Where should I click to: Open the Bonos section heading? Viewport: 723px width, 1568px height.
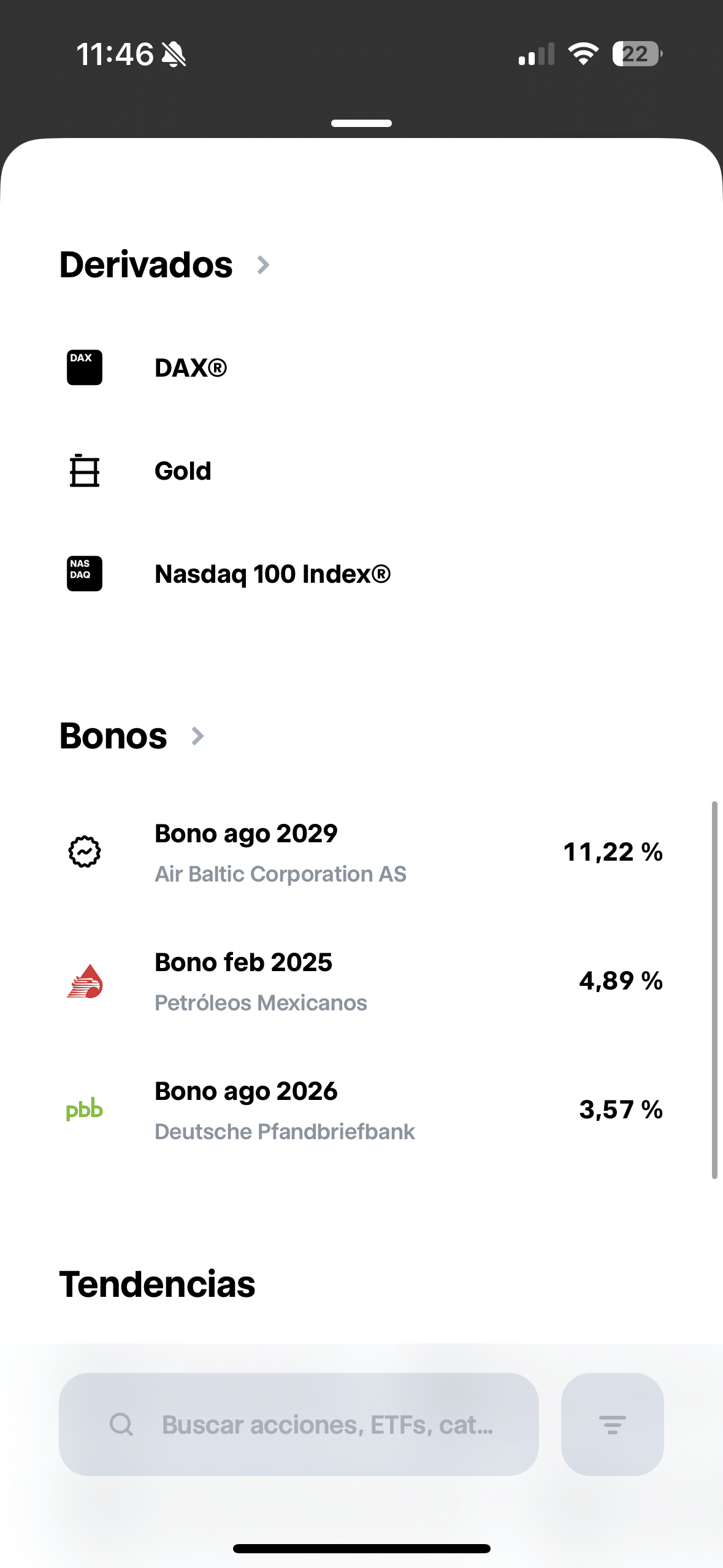pyautogui.click(x=113, y=736)
